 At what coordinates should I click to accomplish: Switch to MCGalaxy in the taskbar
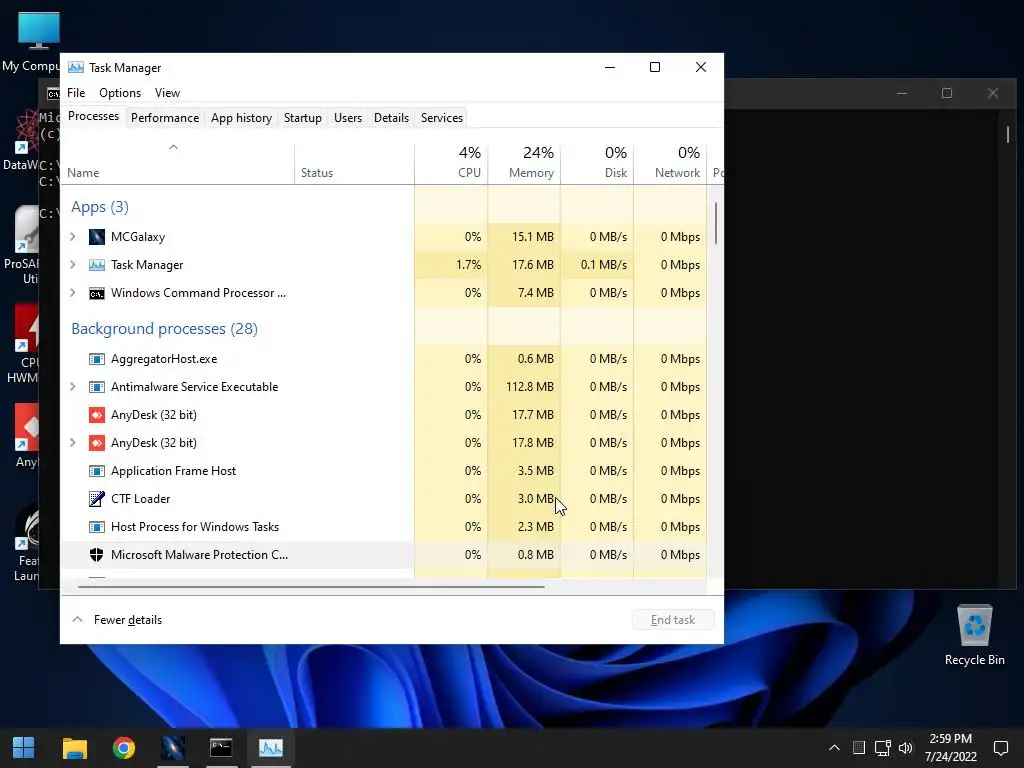click(172, 747)
